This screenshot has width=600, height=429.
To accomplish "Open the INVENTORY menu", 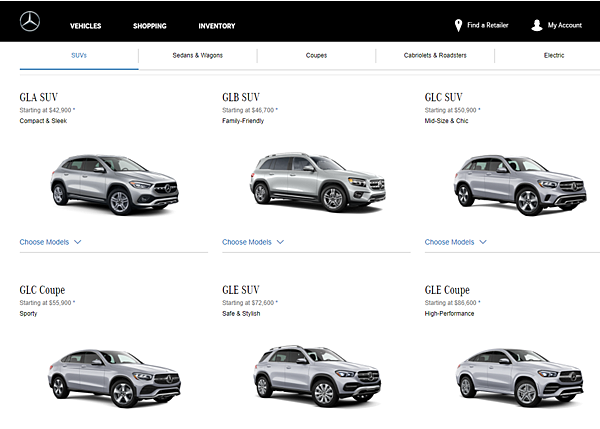I will 217,26.
